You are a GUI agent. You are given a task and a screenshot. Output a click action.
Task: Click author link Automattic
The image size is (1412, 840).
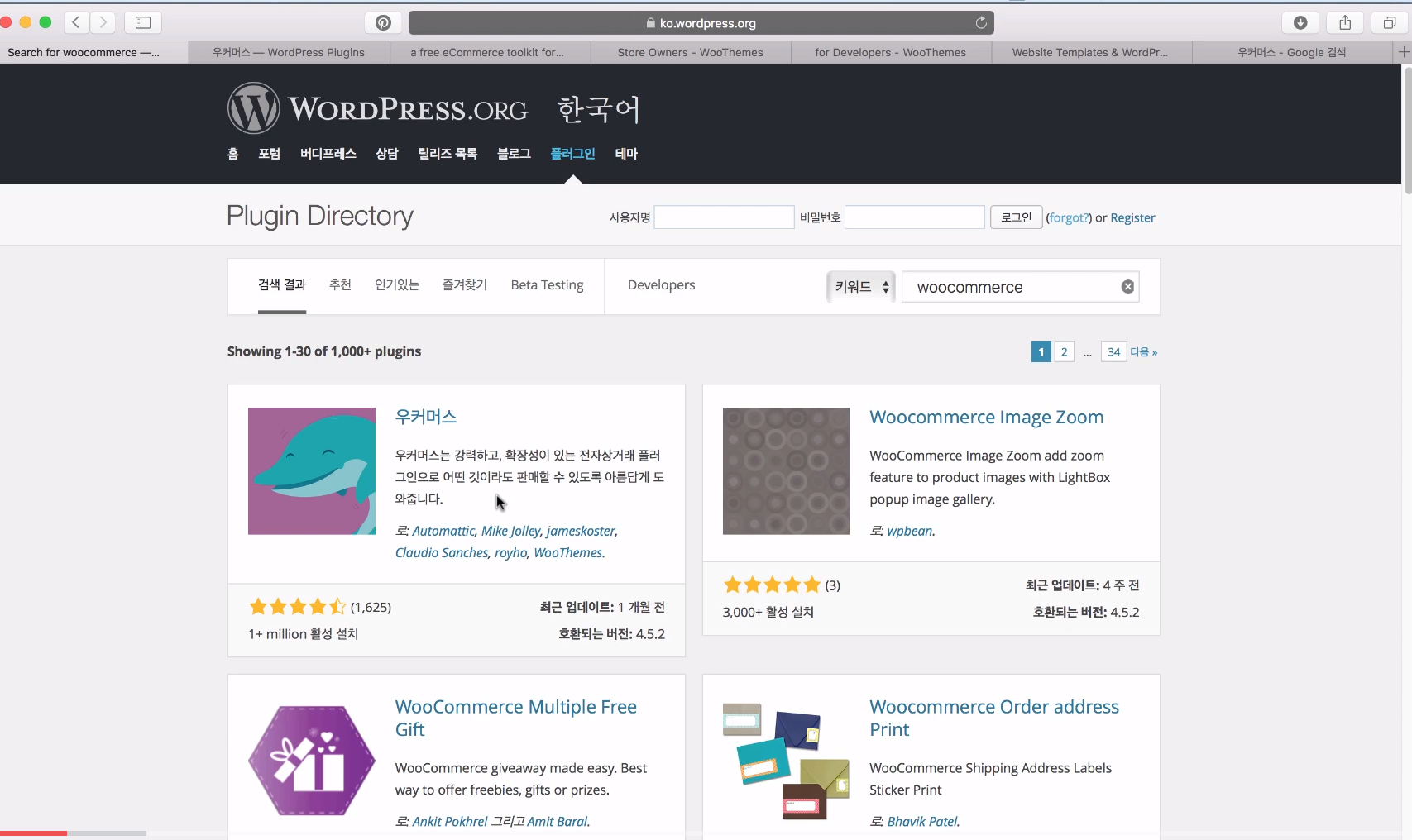pos(443,532)
